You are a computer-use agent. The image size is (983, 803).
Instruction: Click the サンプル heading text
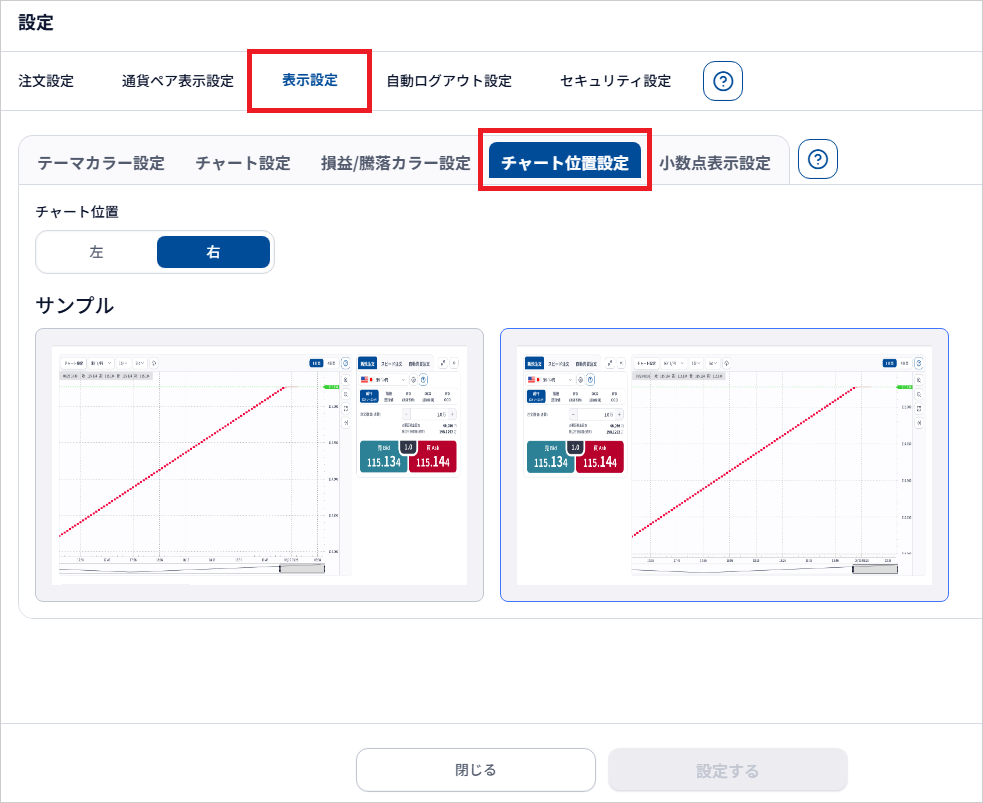pyautogui.click(x=75, y=305)
